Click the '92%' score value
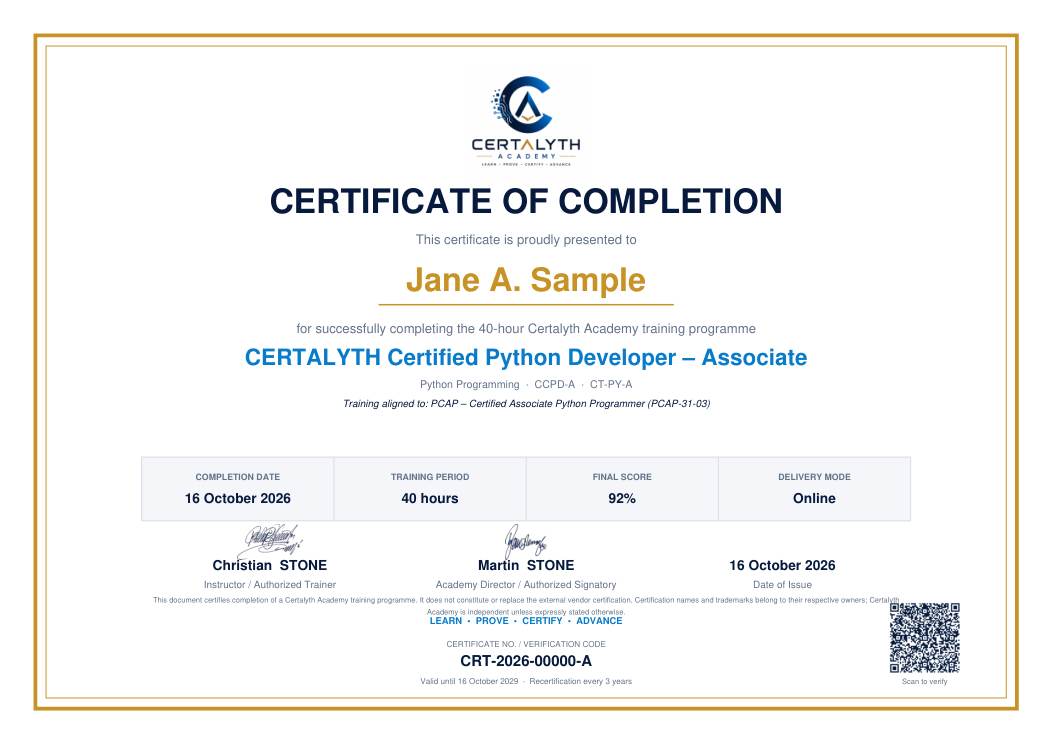 622,498
